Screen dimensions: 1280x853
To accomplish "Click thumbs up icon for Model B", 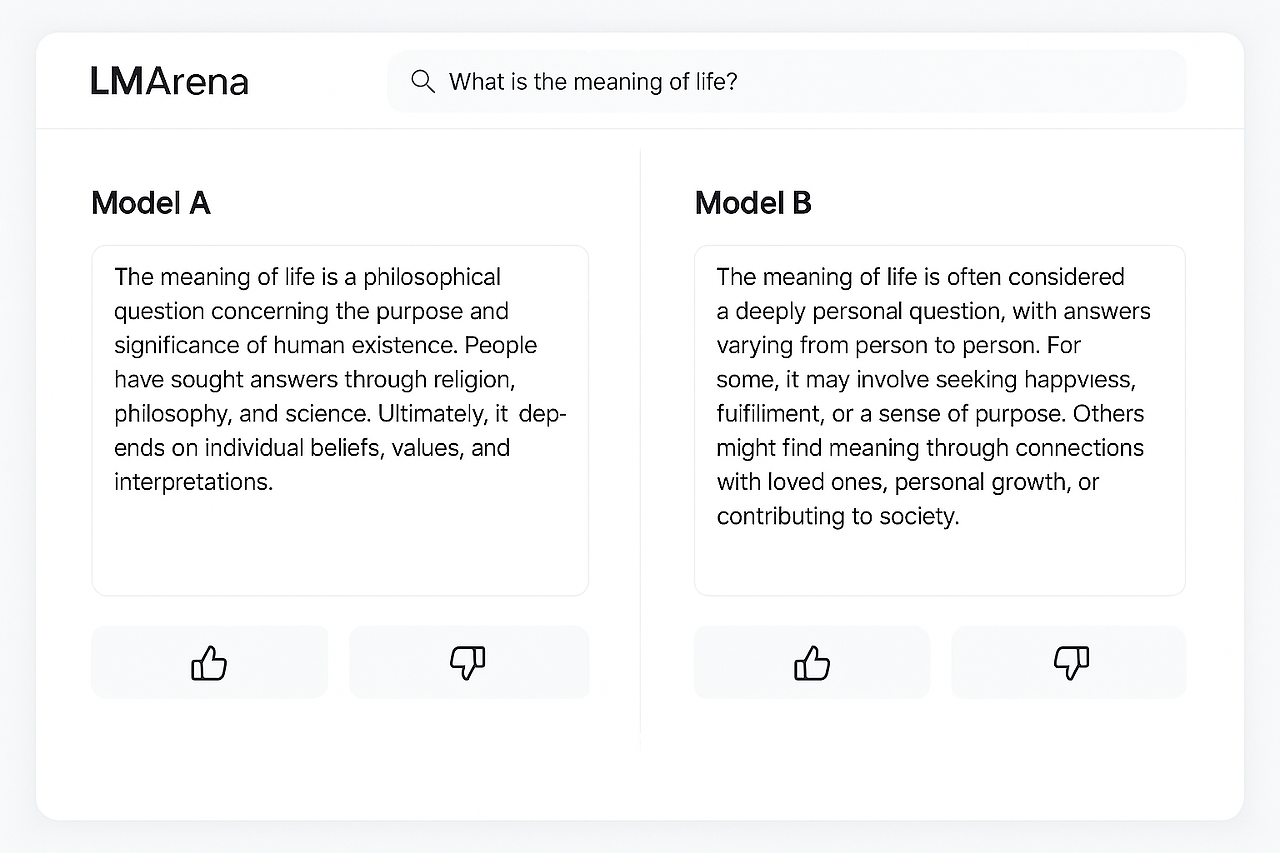I will pyautogui.click(x=811, y=662).
